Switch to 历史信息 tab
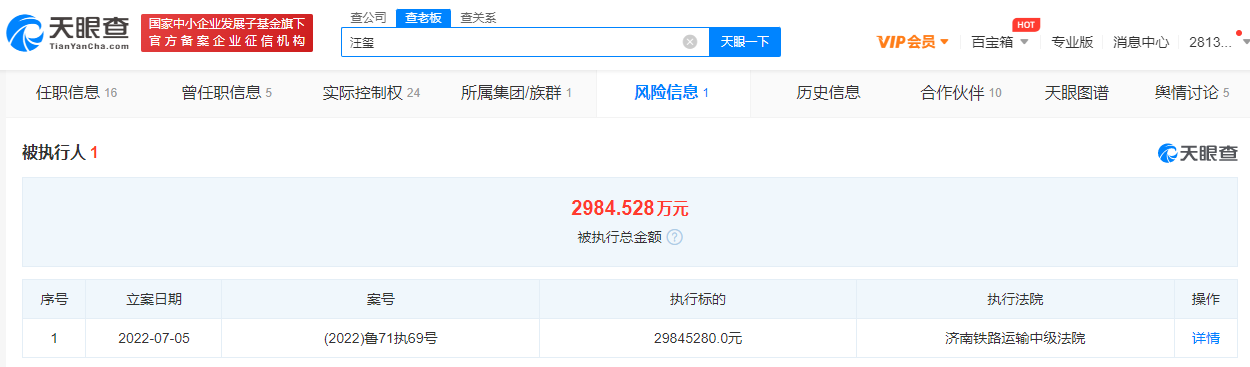This screenshot has height=367, width=1250. coord(828,93)
